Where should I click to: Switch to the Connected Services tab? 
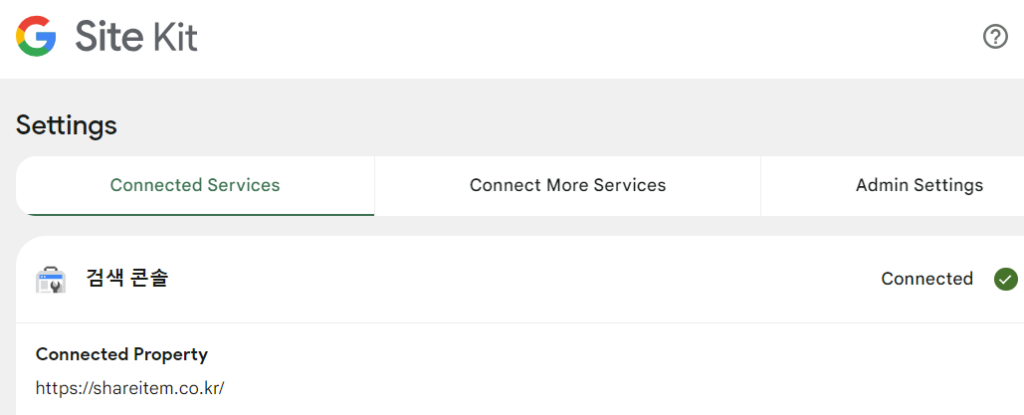coord(195,185)
